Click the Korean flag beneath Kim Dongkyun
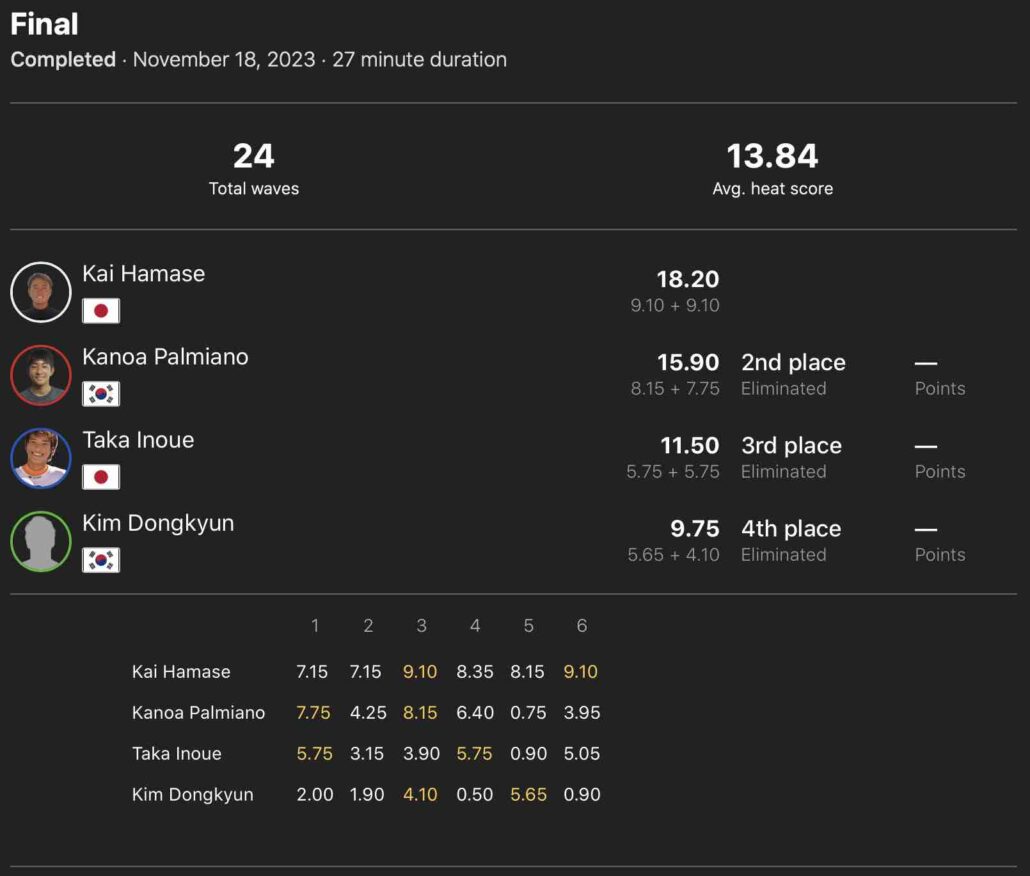Screen dimensions: 1030x876 tap(101, 560)
